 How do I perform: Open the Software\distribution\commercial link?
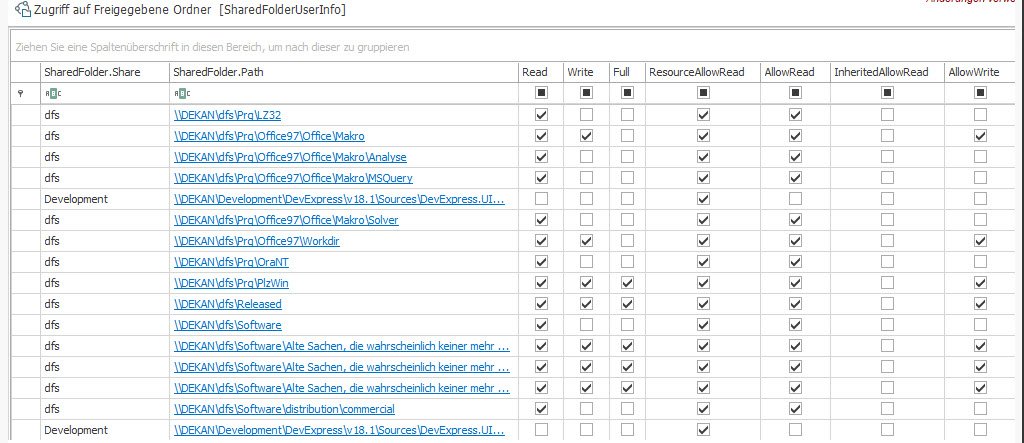pyautogui.click(x=284, y=409)
